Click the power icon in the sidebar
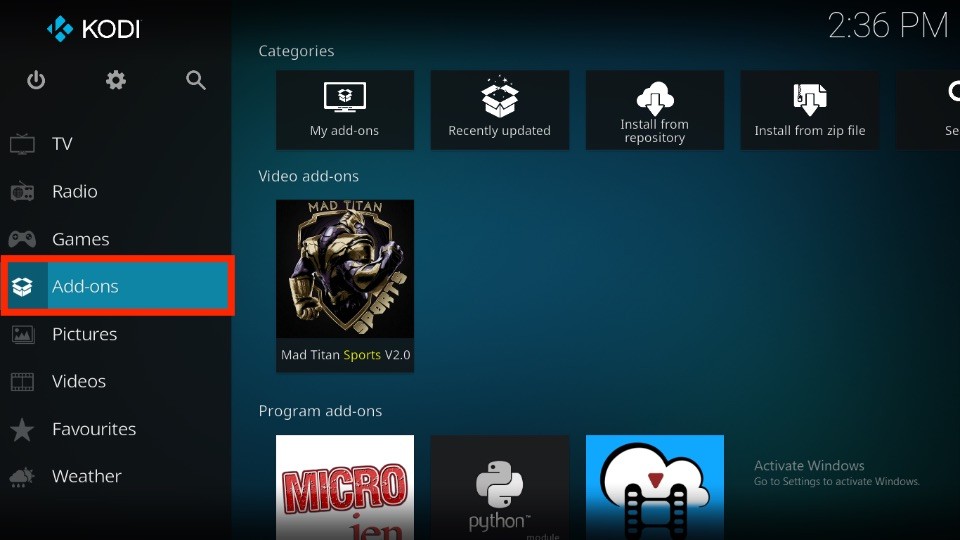Viewport: 960px width, 540px height. click(36, 80)
